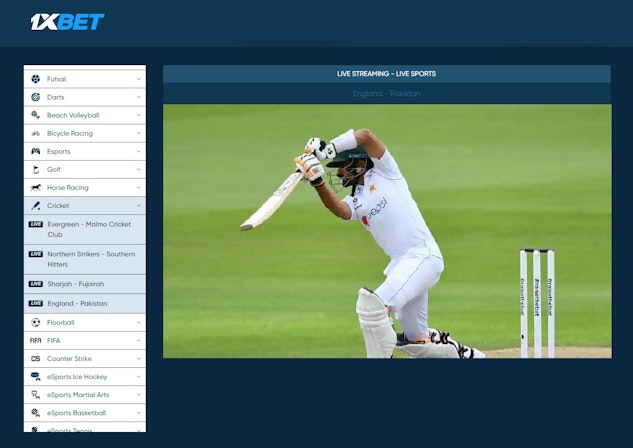This screenshot has height=448, width=633.
Task: Click the cricket live stream video
Action: coord(386,231)
